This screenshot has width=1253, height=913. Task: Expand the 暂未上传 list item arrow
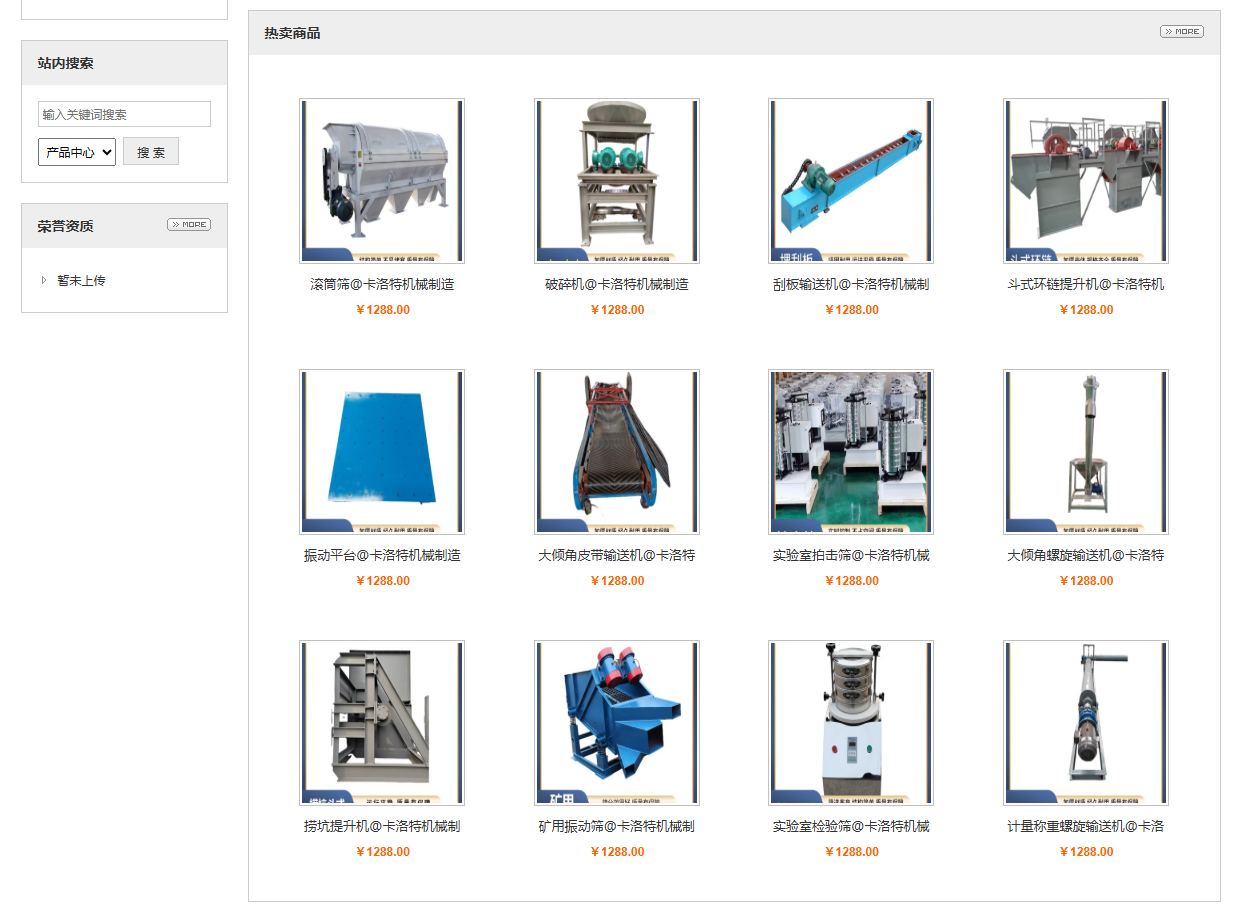pyautogui.click(x=43, y=281)
